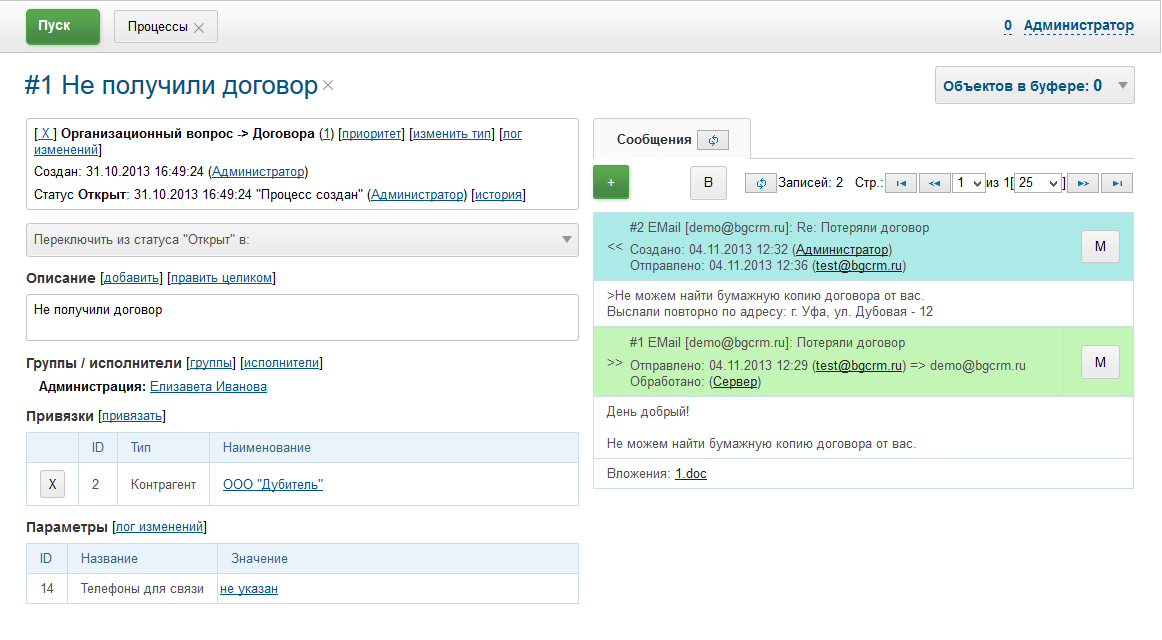This screenshot has height=640, width=1162.
Task: Switch to the Процессы tab
Action: 160,26
